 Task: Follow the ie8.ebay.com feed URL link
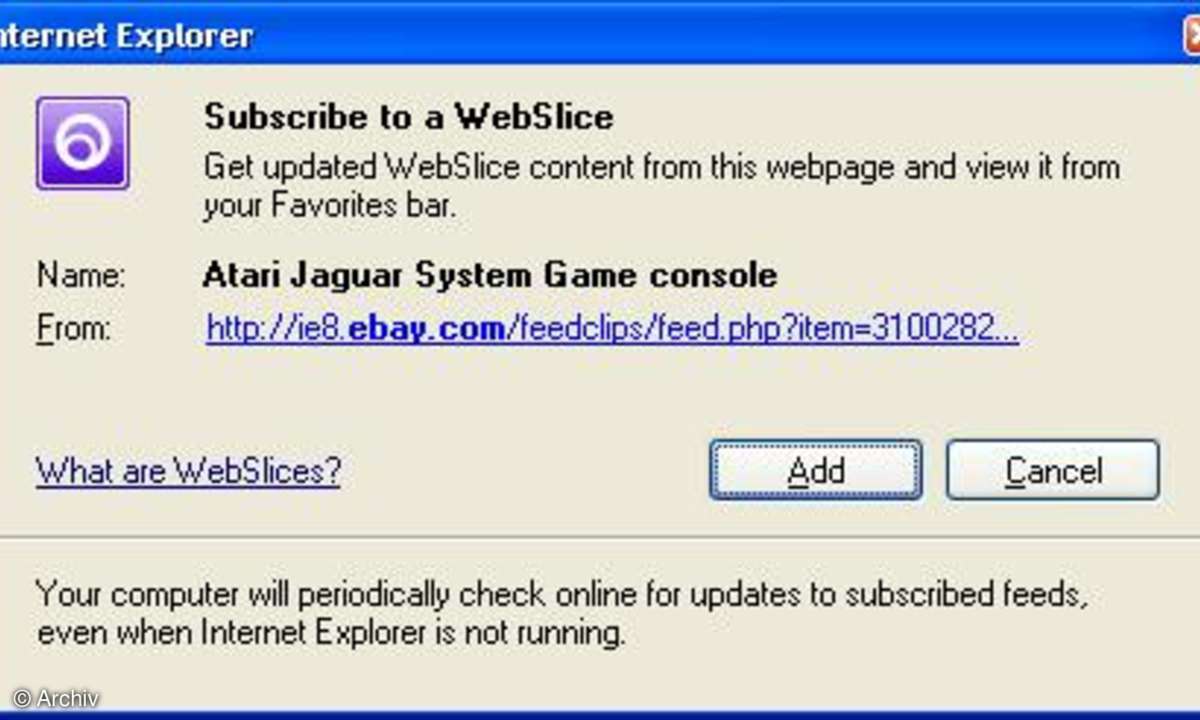pos(612,328)
